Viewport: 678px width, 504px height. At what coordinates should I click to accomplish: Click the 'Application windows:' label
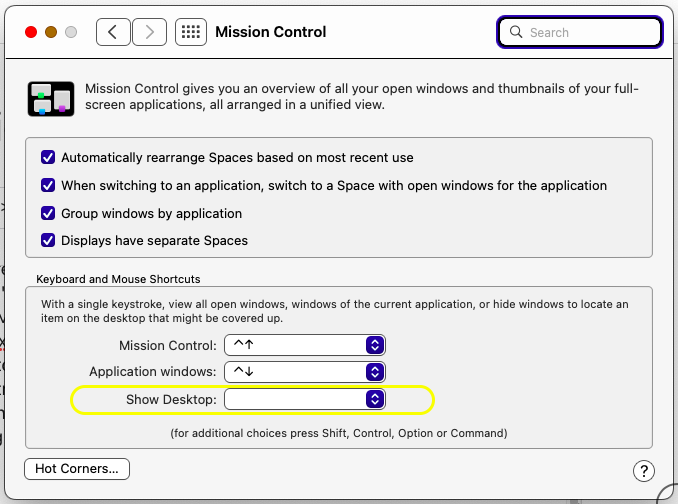point(153,372)
